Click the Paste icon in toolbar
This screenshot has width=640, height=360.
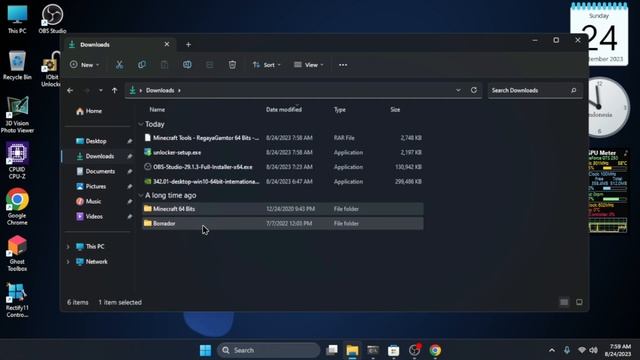point(164,64)
